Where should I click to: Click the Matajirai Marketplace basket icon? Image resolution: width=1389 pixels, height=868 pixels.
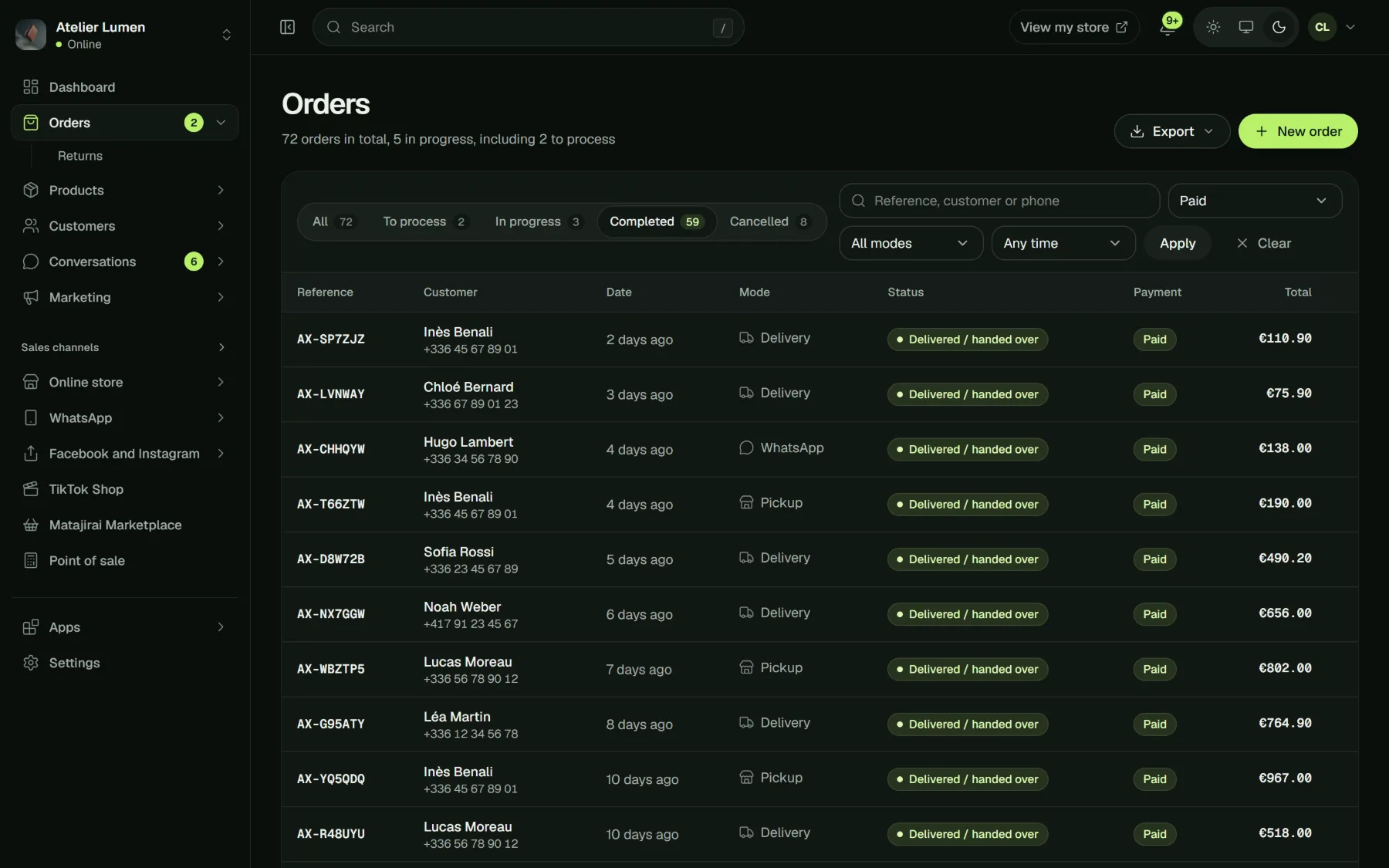click(31, 525)
